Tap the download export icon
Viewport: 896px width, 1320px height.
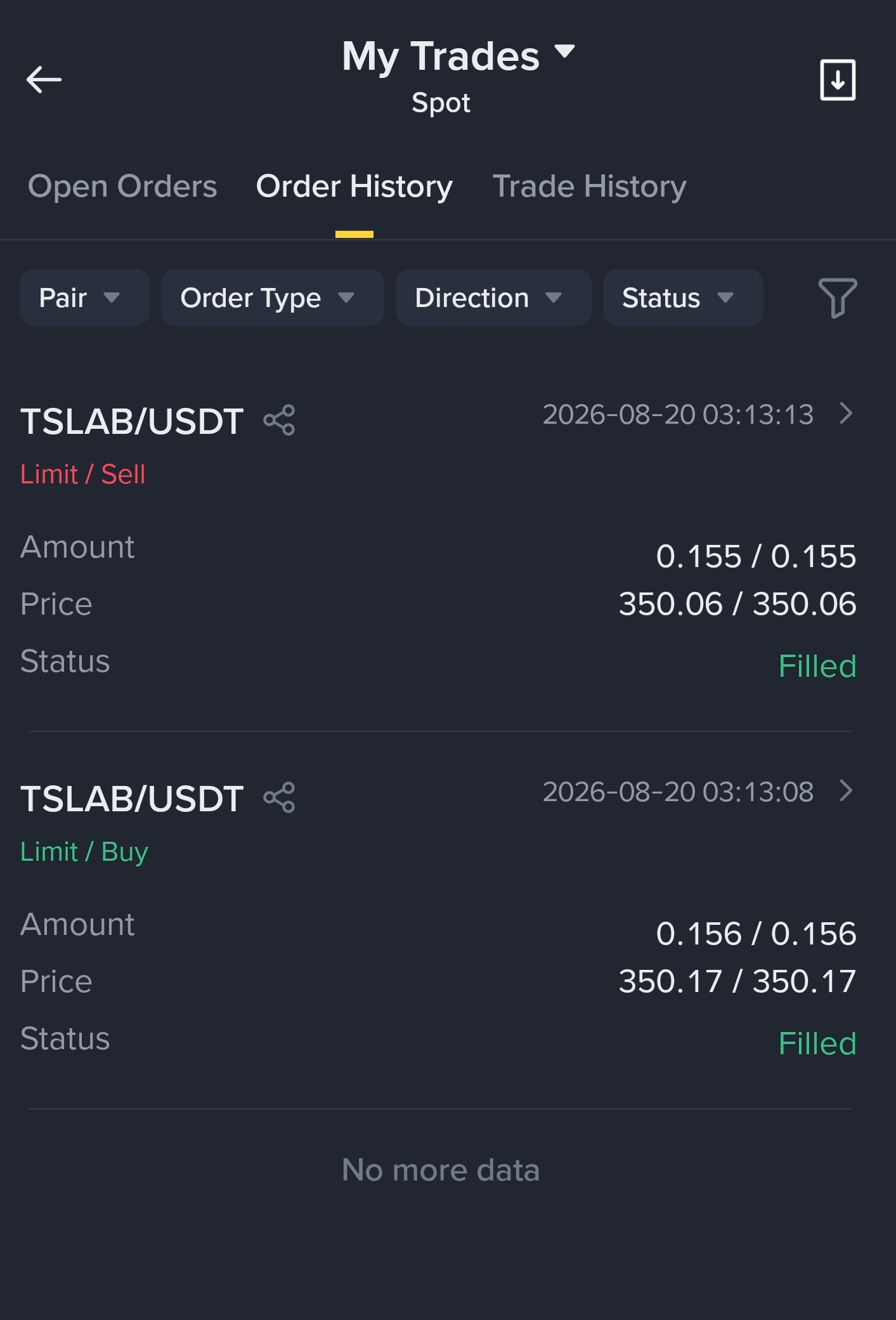tap(838, 80)
